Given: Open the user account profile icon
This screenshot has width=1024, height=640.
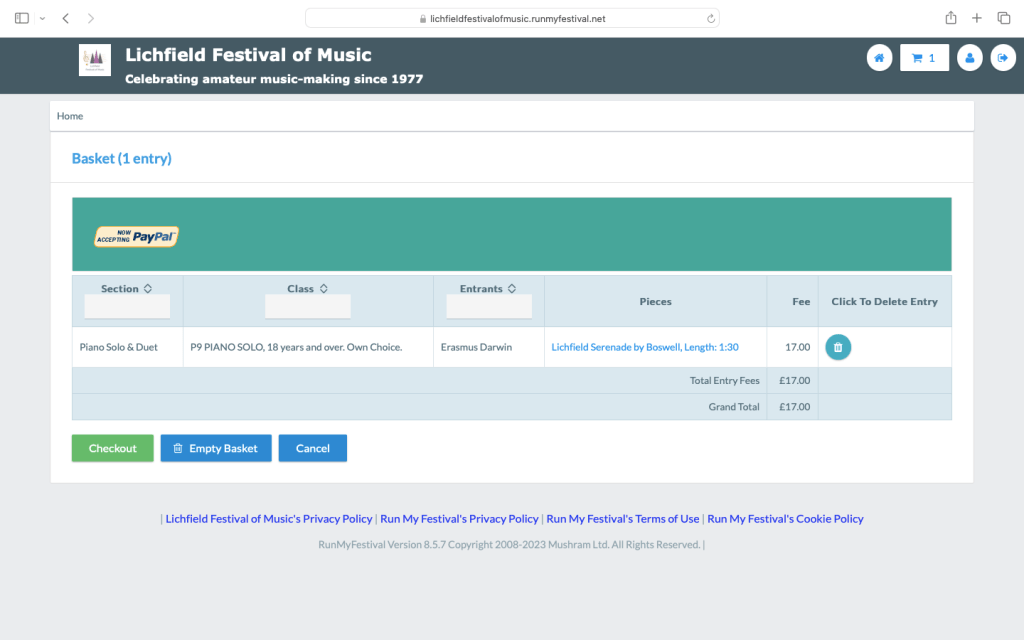Looking at the screenshot, I should click(x=969, y=58).
